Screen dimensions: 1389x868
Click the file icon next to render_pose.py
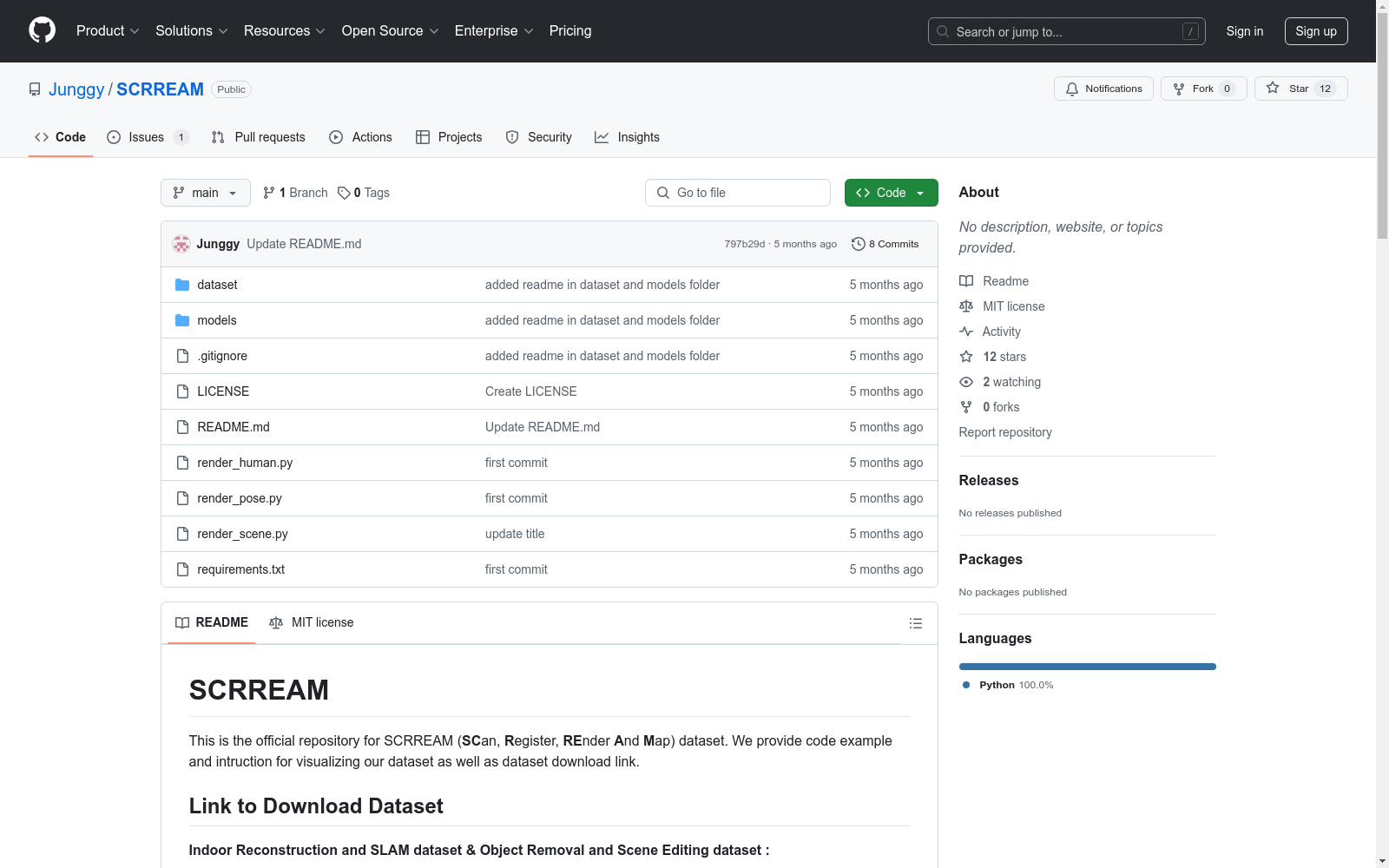pyautogui.click(x=182, y=498)
